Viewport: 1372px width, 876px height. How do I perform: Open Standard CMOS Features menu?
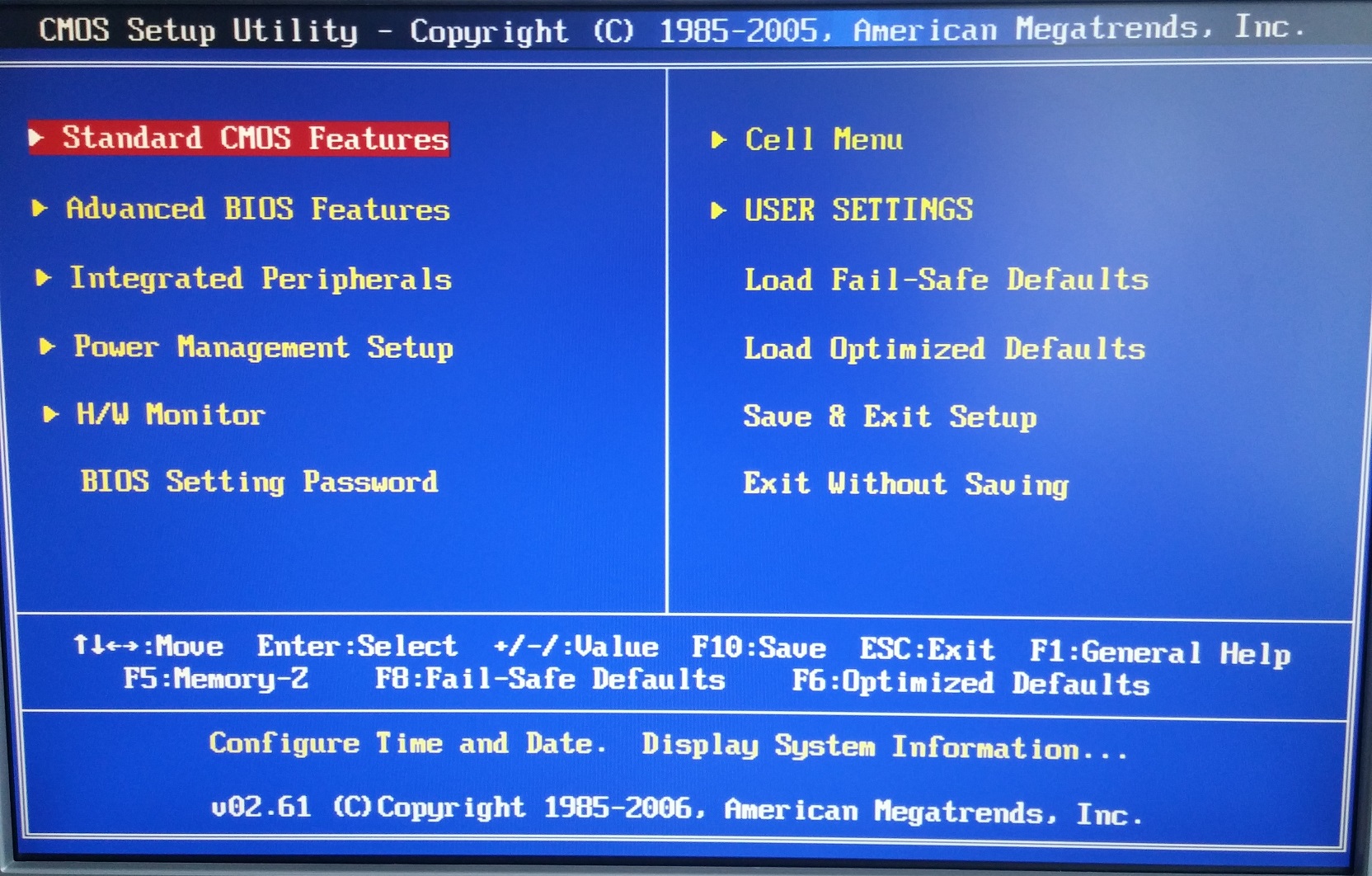click(238, 138)
